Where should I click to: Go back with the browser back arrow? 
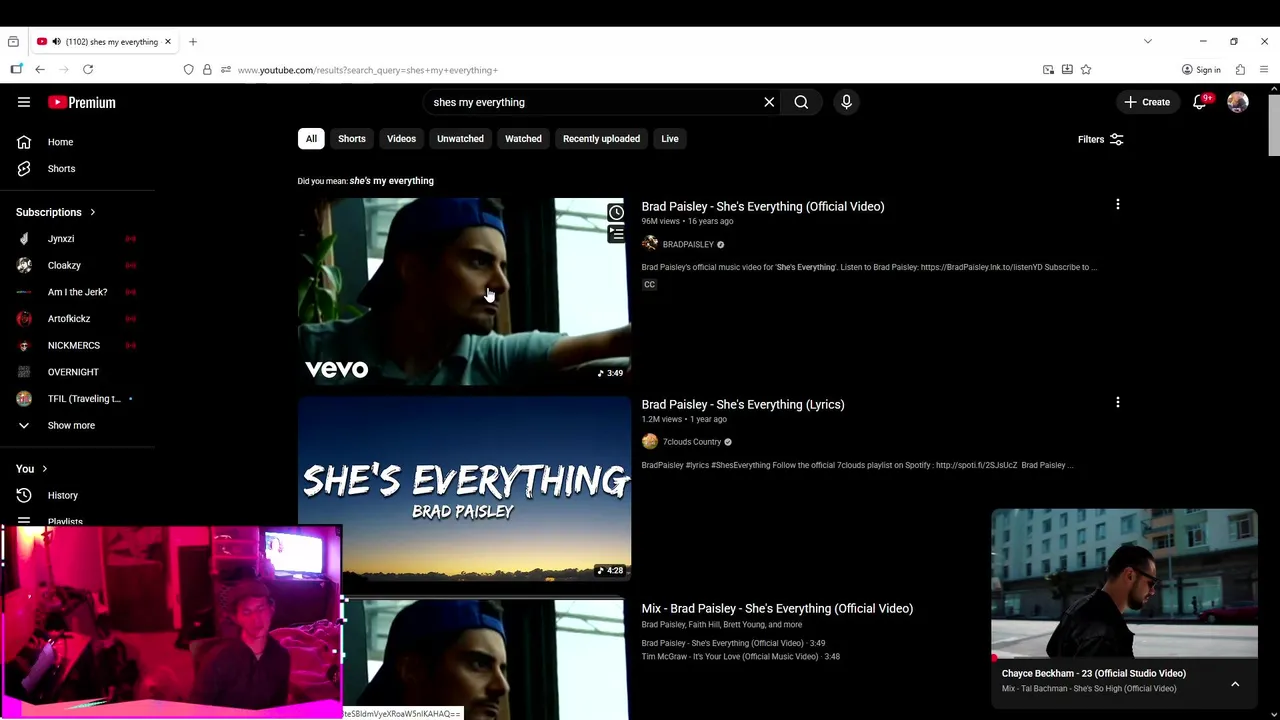[x=40, y=70]
